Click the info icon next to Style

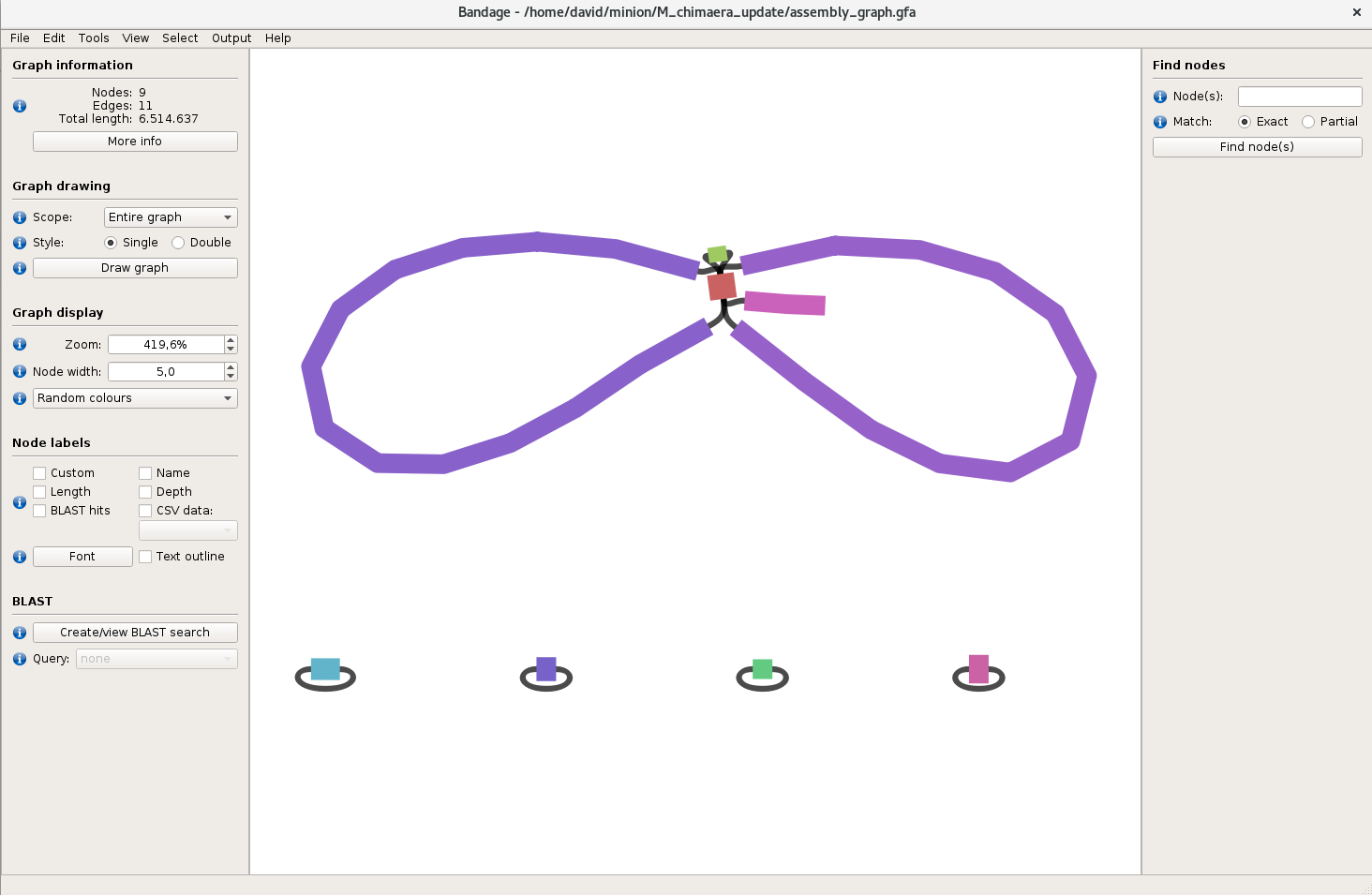pos(20,243)
